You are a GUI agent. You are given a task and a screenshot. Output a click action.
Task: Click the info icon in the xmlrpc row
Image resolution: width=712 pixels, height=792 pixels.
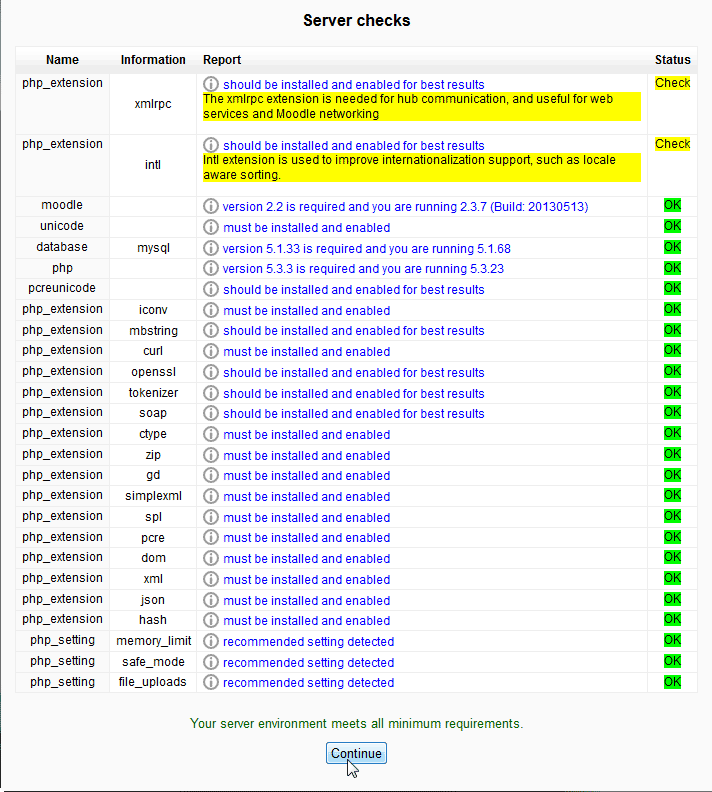(210, 85)
